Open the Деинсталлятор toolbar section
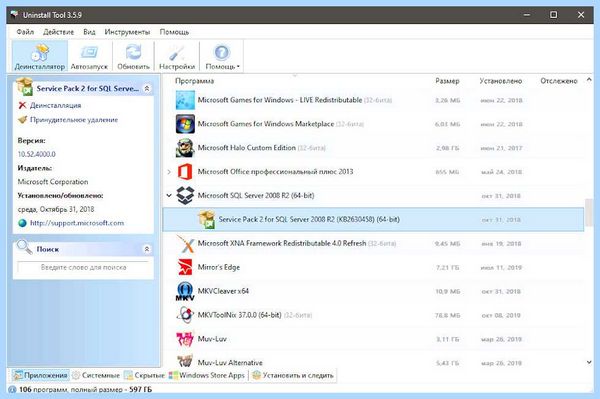 pos(40,57)
